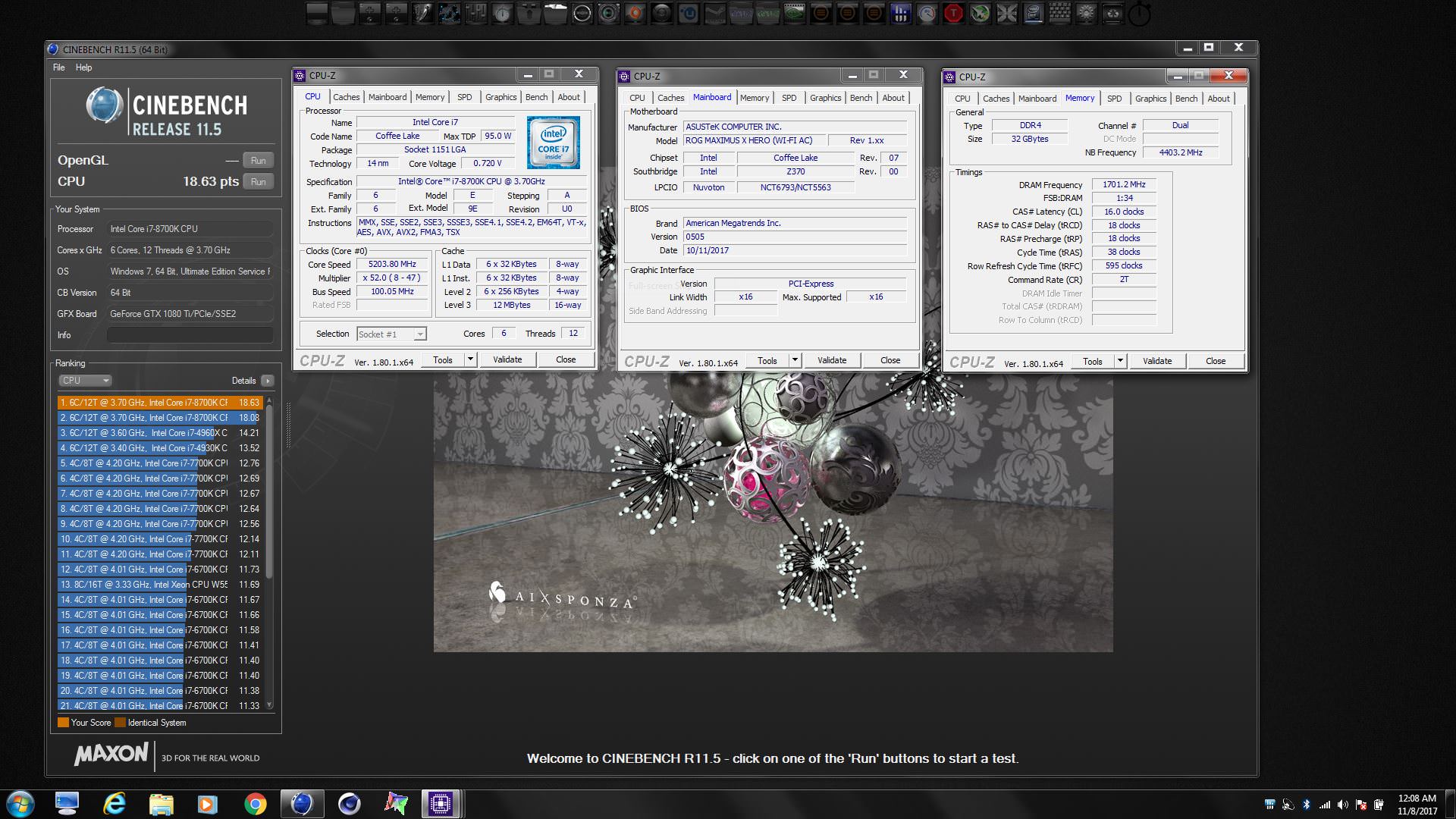This screenshot has height=819, width=1456.
Task: Open the gear settings icon in the dock
Action: pyautogui.click(x=1087, y=13)
